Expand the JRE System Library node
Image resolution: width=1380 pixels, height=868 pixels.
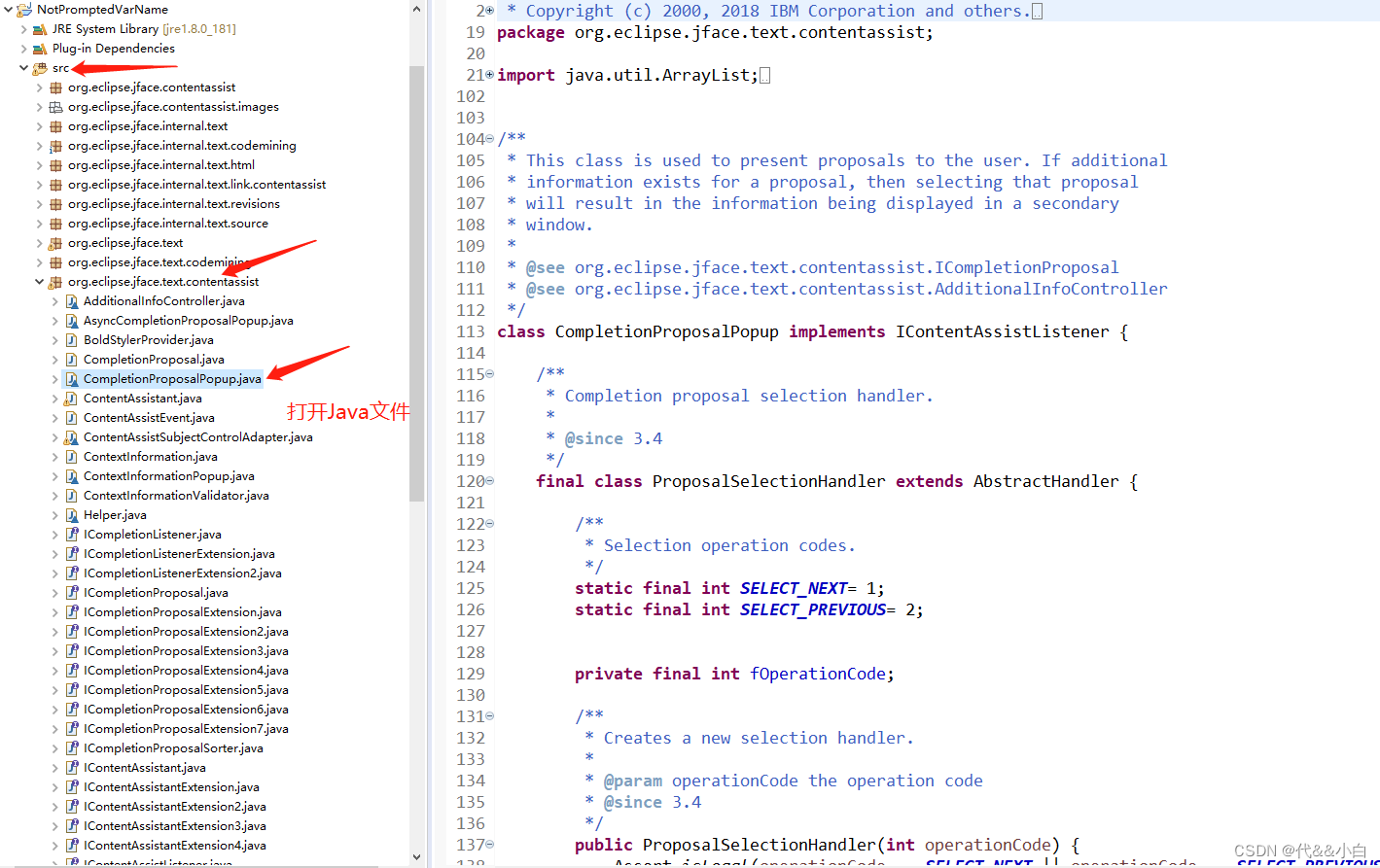pos(23,29)
